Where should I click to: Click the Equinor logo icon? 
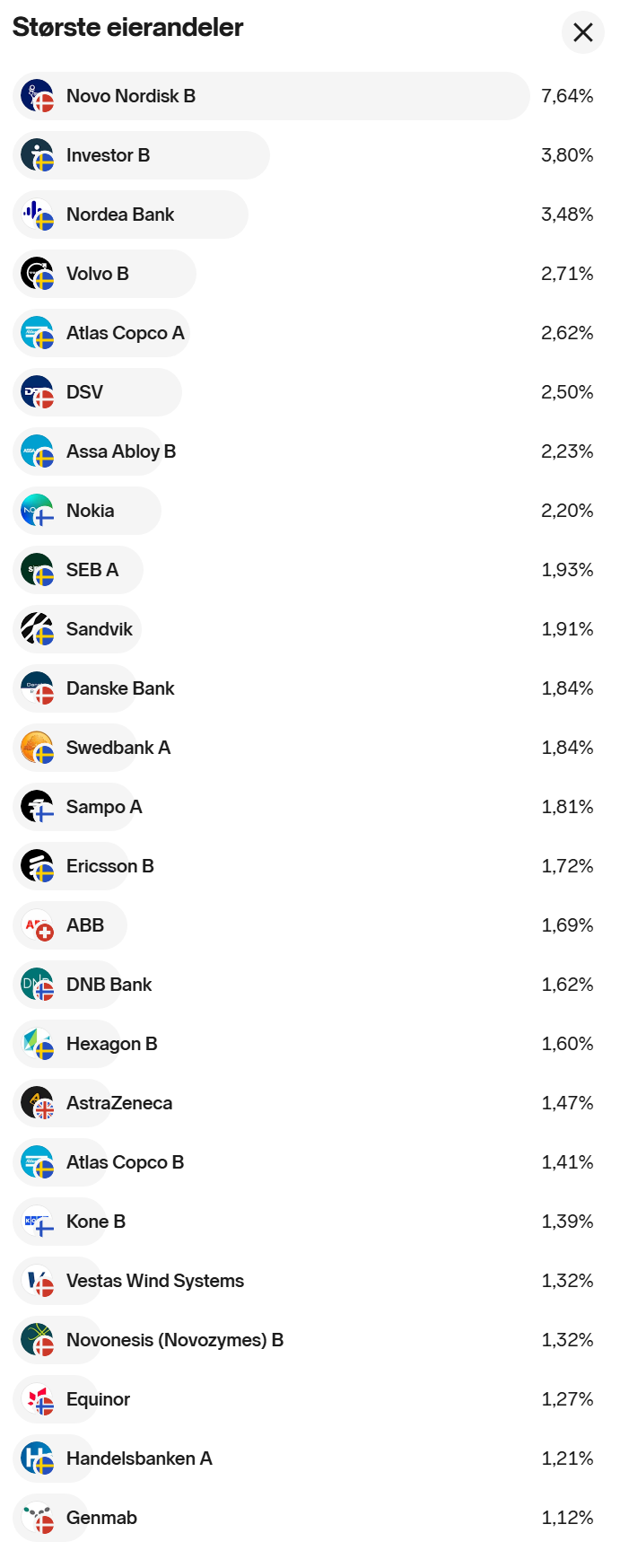pos(37,1399)
